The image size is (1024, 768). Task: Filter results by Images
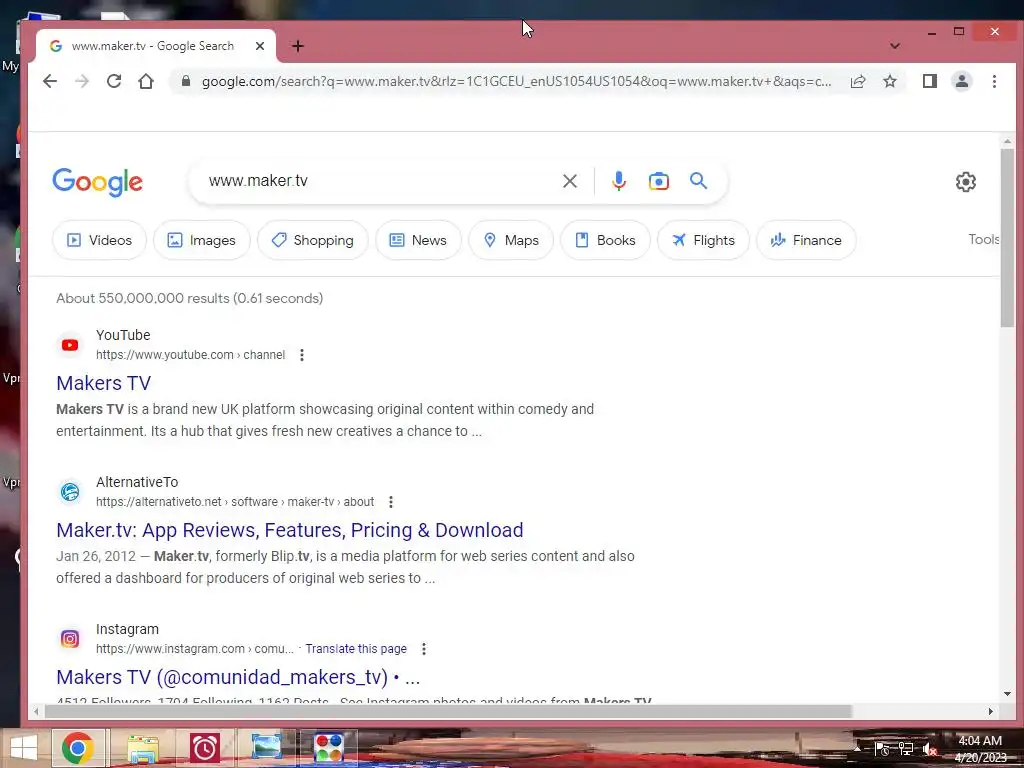tap(201, 240)
